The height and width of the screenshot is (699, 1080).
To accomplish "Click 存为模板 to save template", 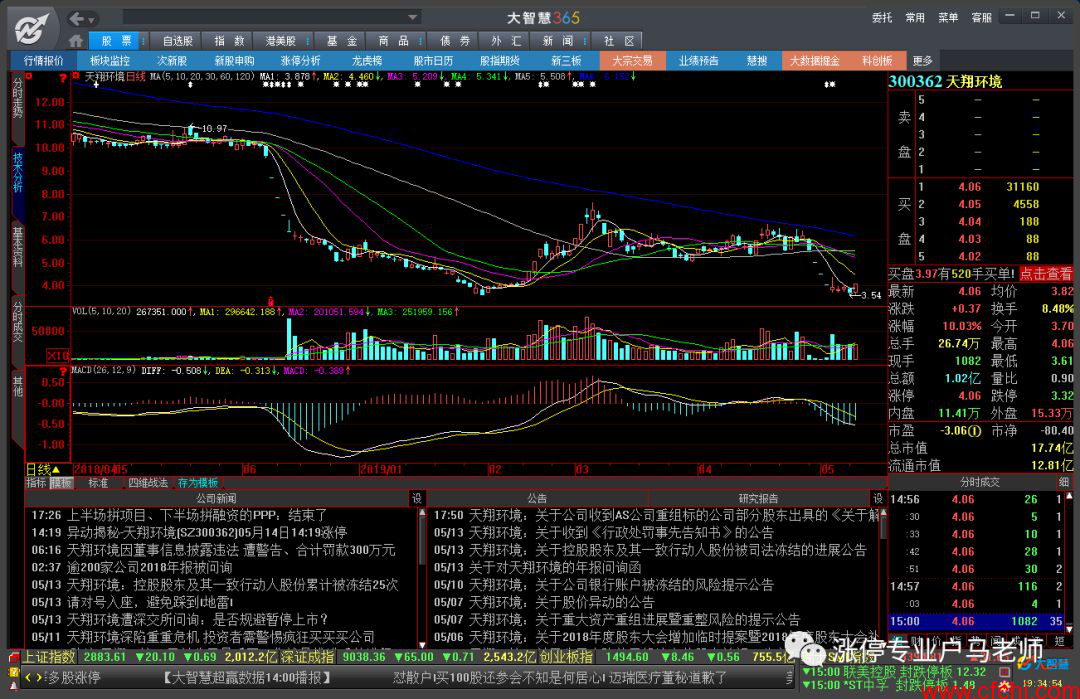I will [x=198, y=483].
